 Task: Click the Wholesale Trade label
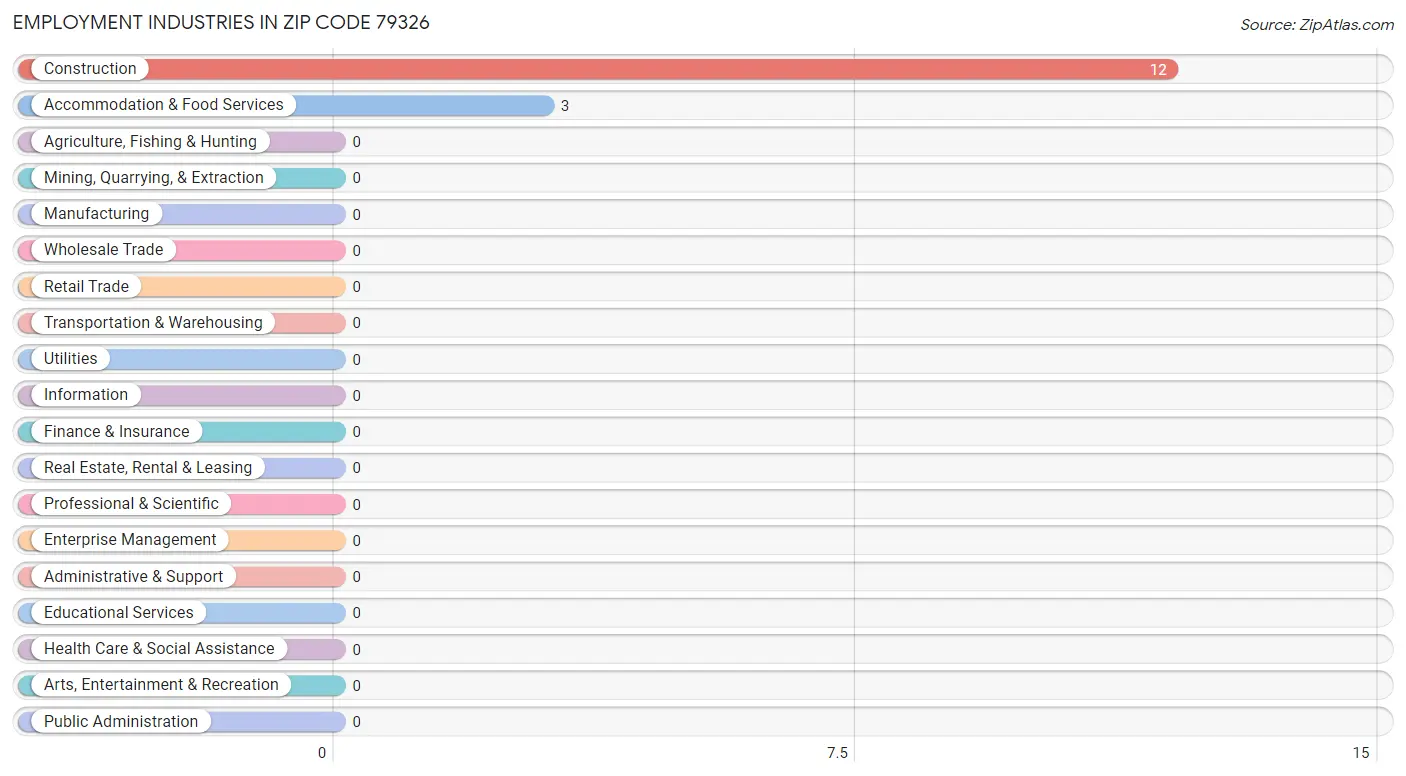103,250
